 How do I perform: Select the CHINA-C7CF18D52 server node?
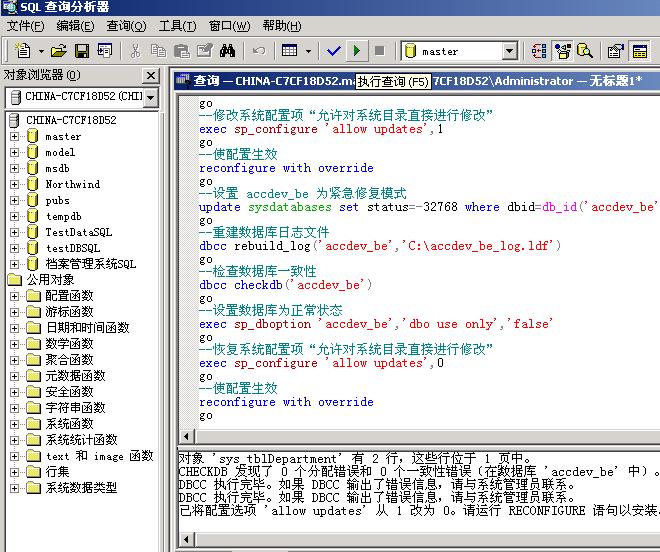click(x=71, y=120)
